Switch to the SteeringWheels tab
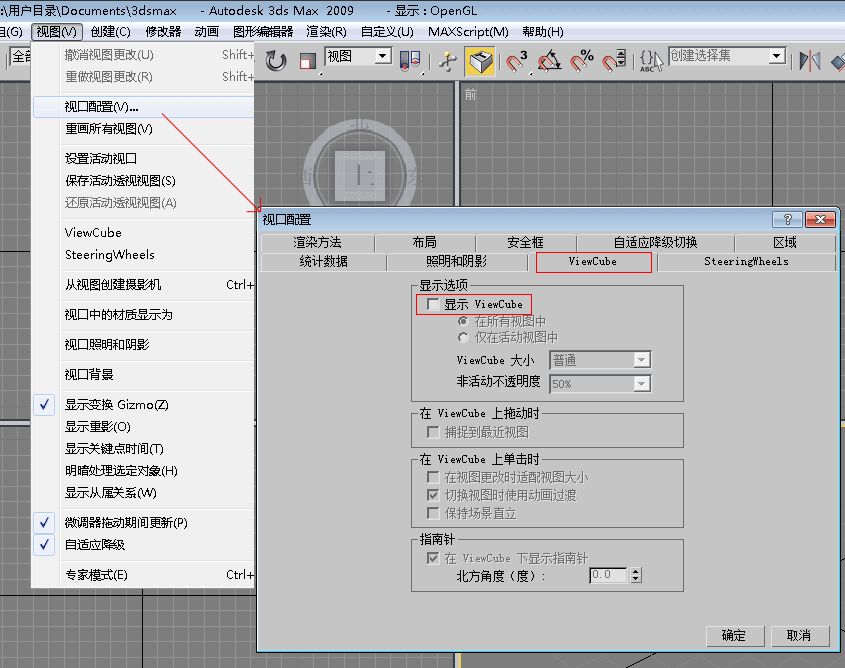Screen dimensions: 845x668 (x=746, y=262)
